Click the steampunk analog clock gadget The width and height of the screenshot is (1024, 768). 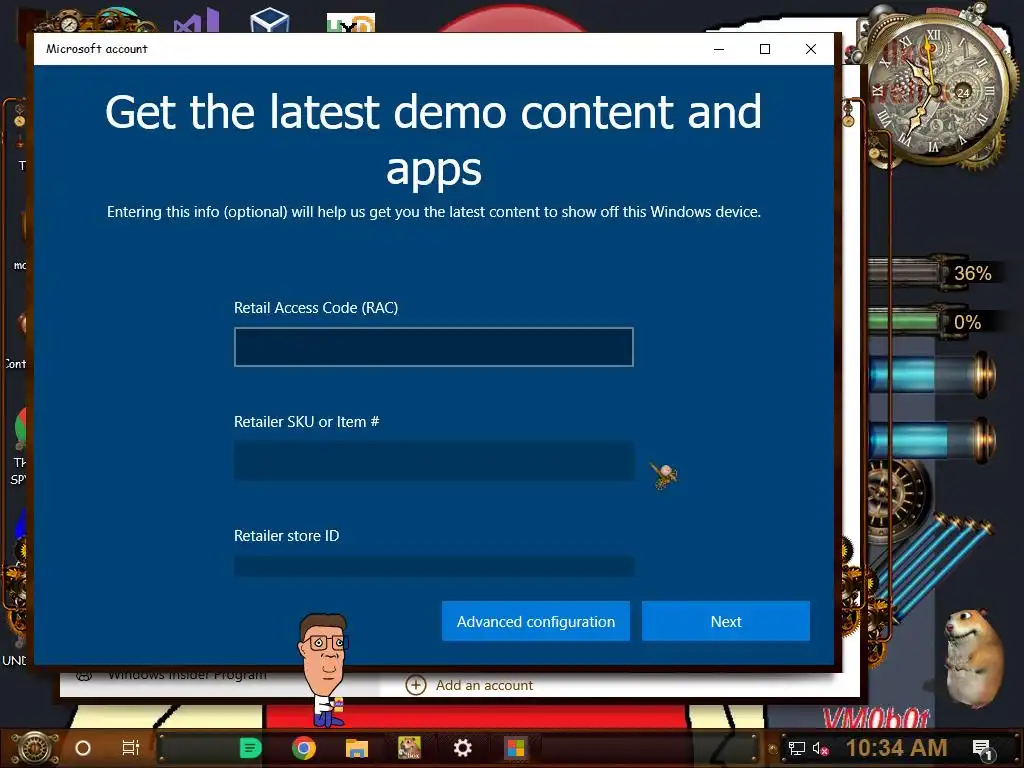pos(935,88)
